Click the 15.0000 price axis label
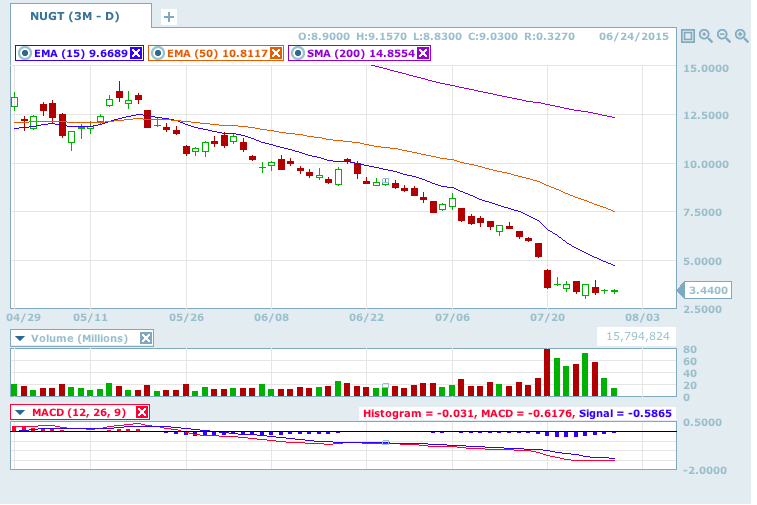This screenshot has width=757, height=505. [x=706, y=68]
